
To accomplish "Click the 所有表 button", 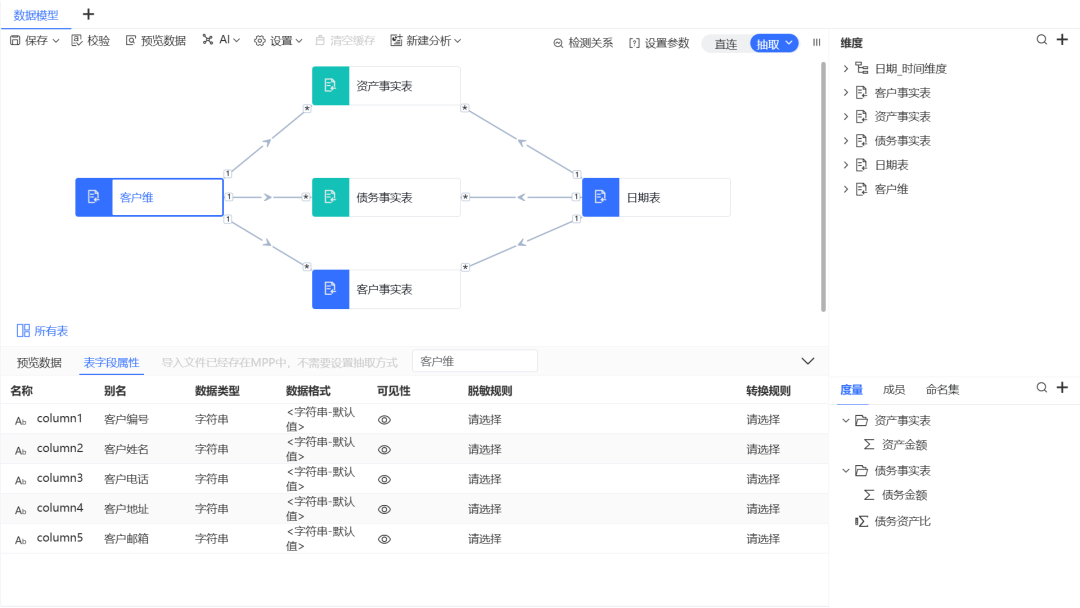I will [42, 330].
